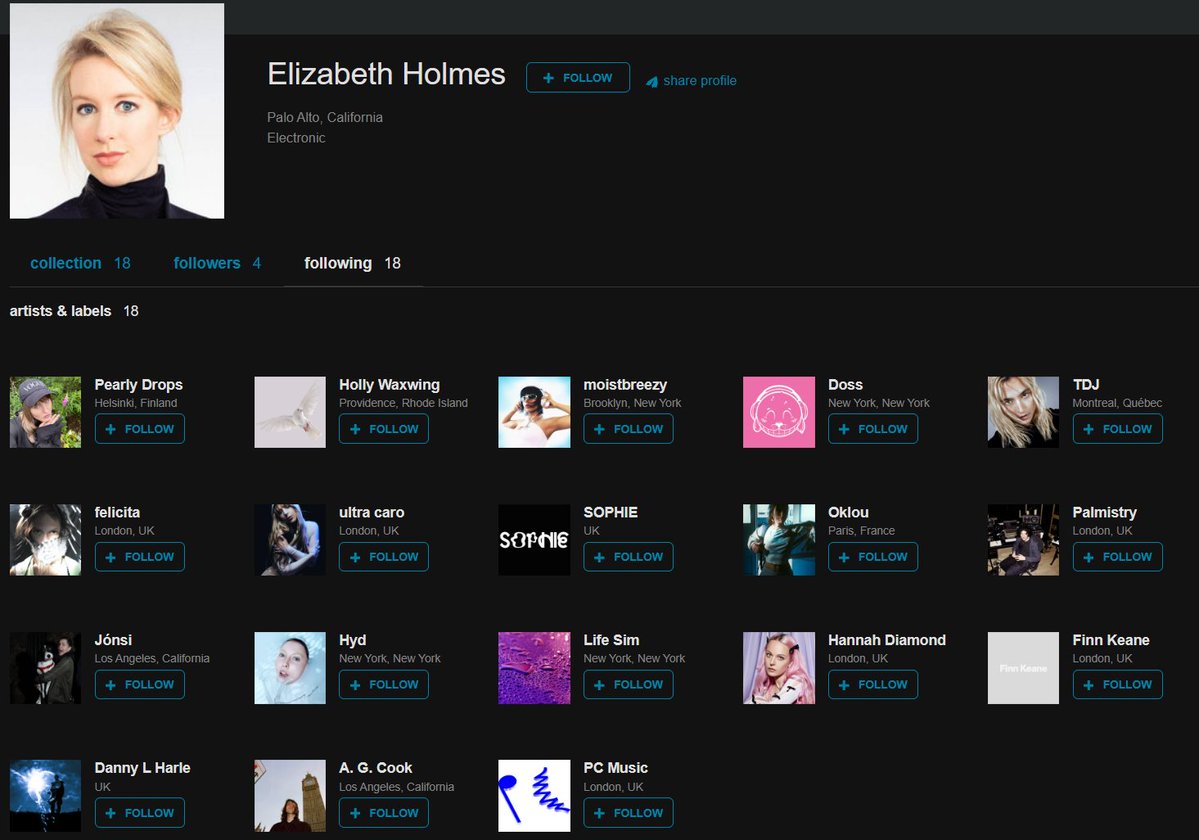This screenshot has height=840, width=1199.
Task: Visit Doss name link
Action: point(845,384)
